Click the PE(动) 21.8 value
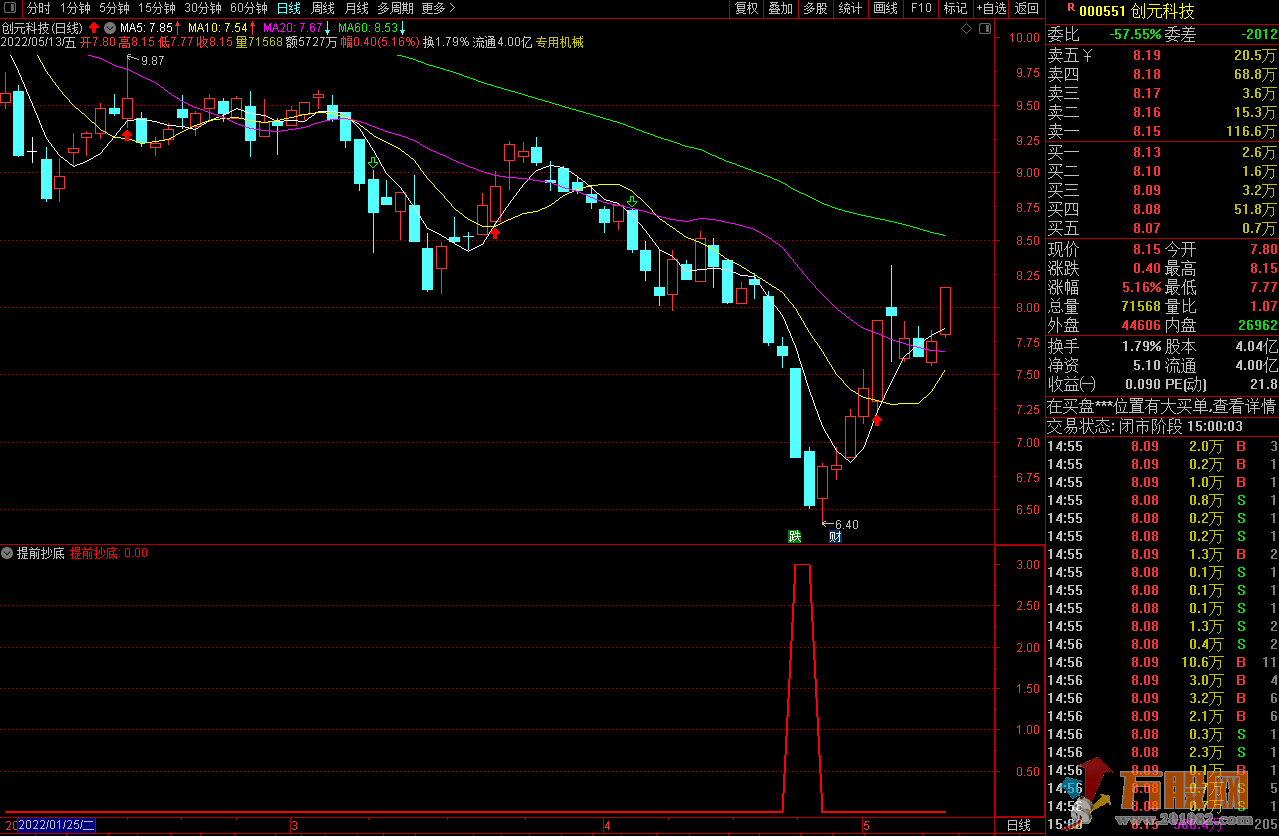Viewport: 1279px width, 836px height. click(x=1263, y=384)
